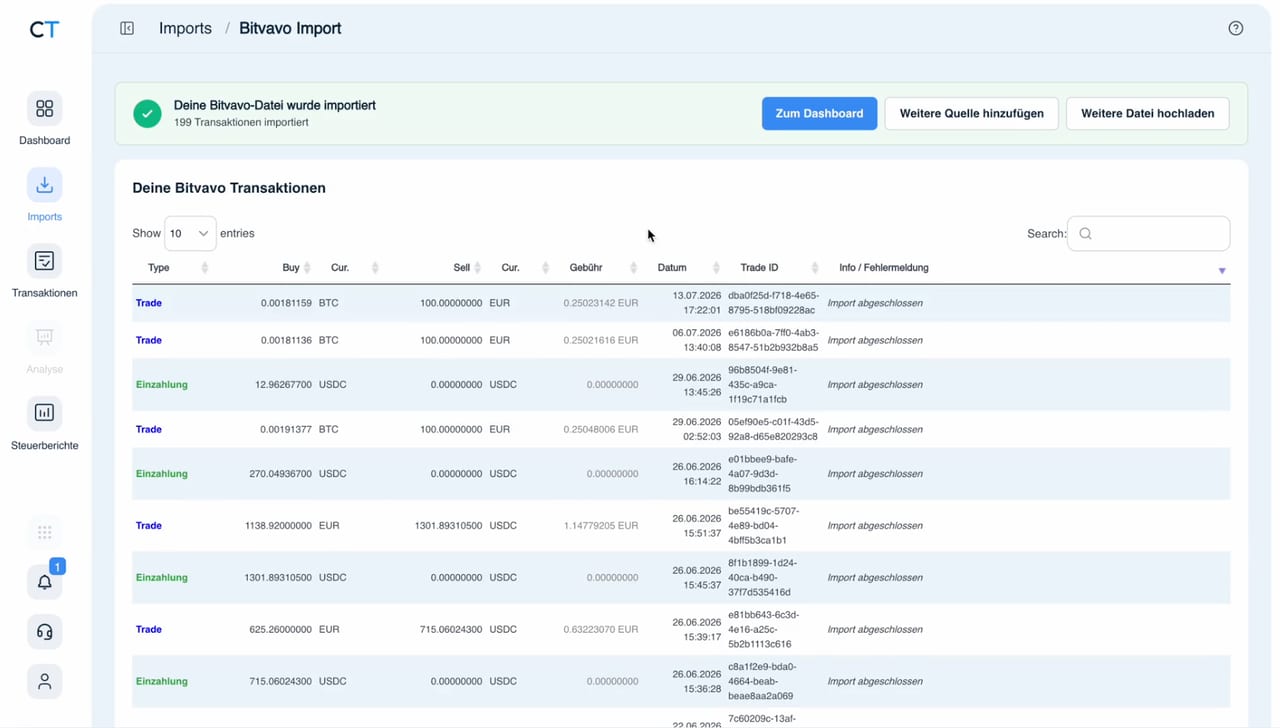This screenshot has width=1280, height=728.
Task: Open the support headset icon
Action: point(44,632)
